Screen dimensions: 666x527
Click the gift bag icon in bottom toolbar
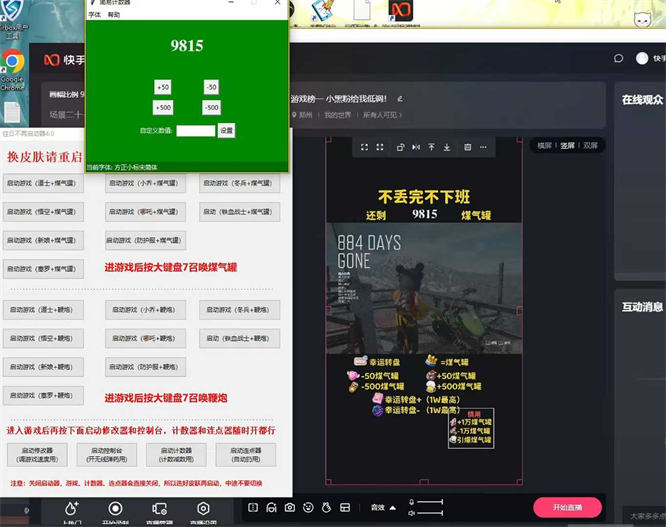tap(326, 507)
